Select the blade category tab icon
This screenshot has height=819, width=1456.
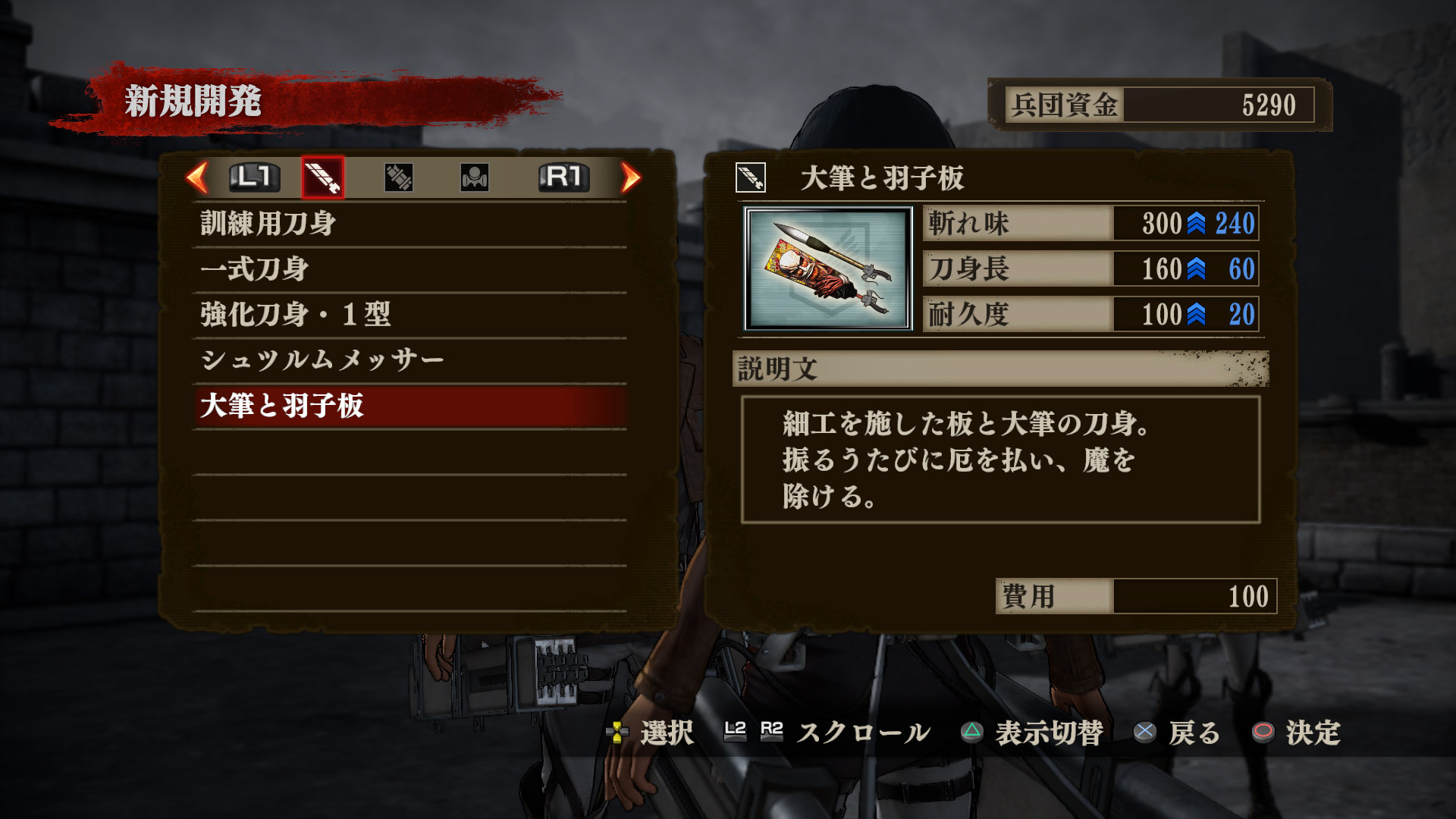point(322,177)
